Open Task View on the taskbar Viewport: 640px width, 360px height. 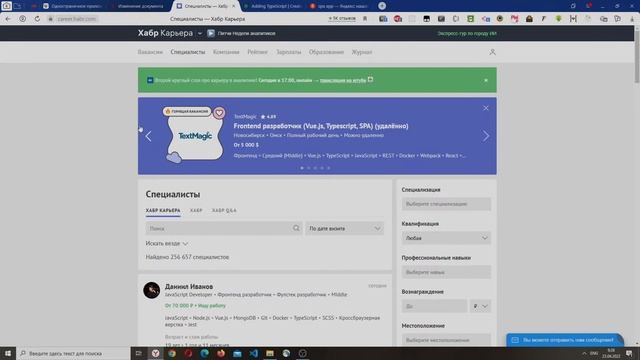pos(139,353)
